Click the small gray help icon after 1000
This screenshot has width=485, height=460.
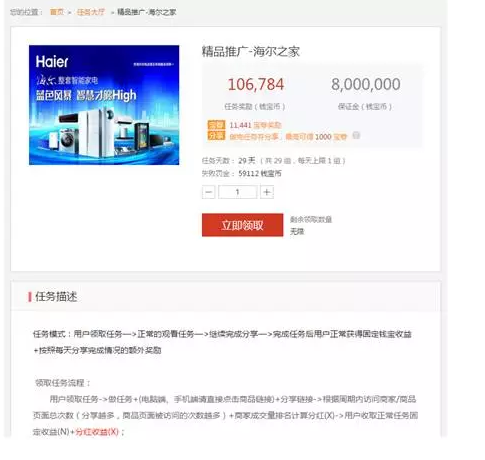pyautogui.click(x=356, y=135)
